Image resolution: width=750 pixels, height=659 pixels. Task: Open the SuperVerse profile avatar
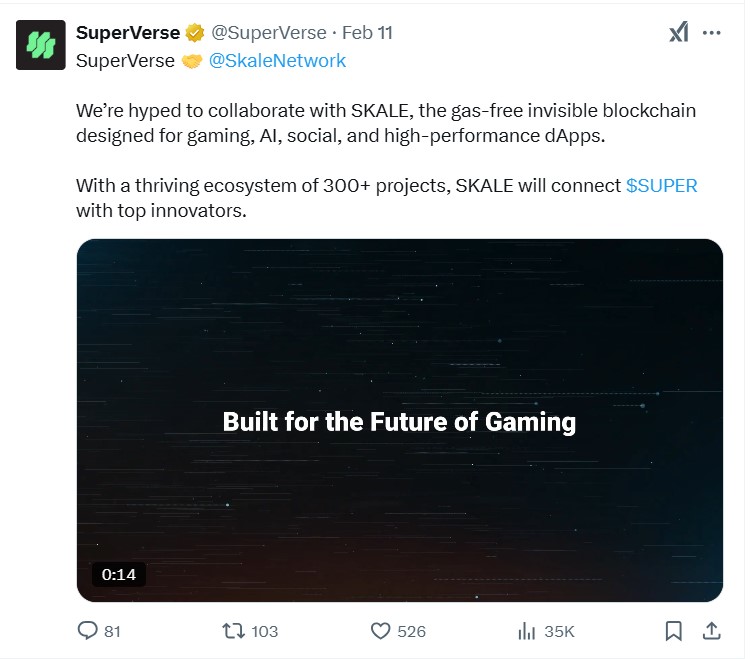[x=41, y=45]
